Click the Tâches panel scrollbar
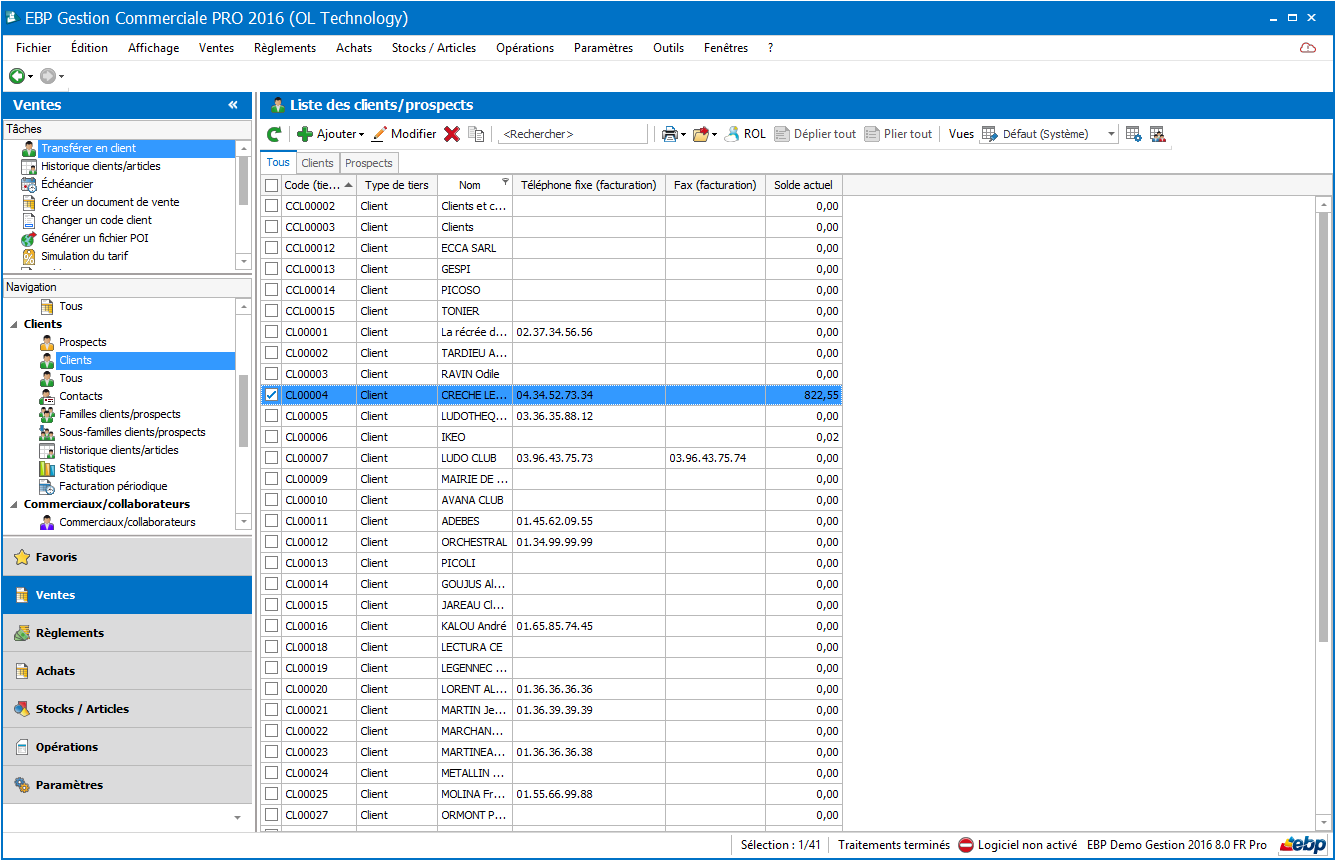The width and height of the screenshot is (1336, 861). (244, 203)
